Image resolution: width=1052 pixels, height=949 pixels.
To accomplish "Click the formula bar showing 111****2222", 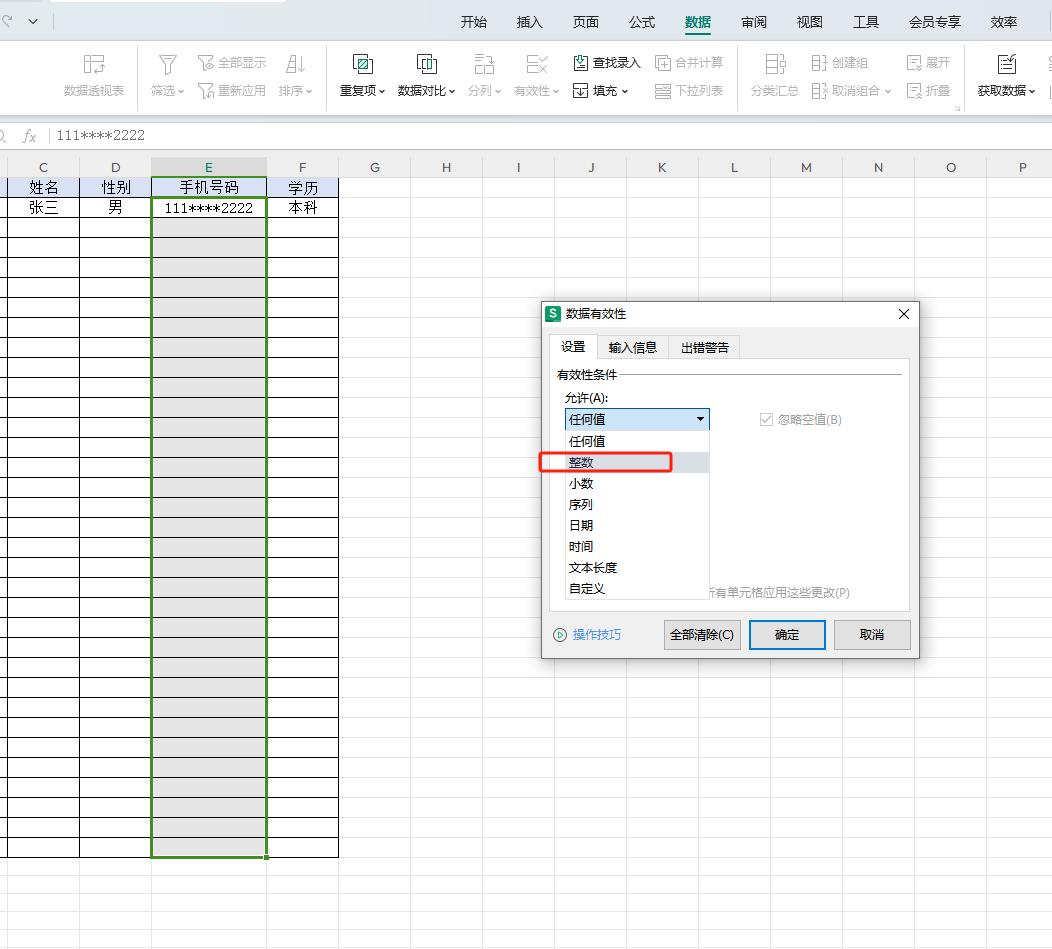I will pos(550,136).
